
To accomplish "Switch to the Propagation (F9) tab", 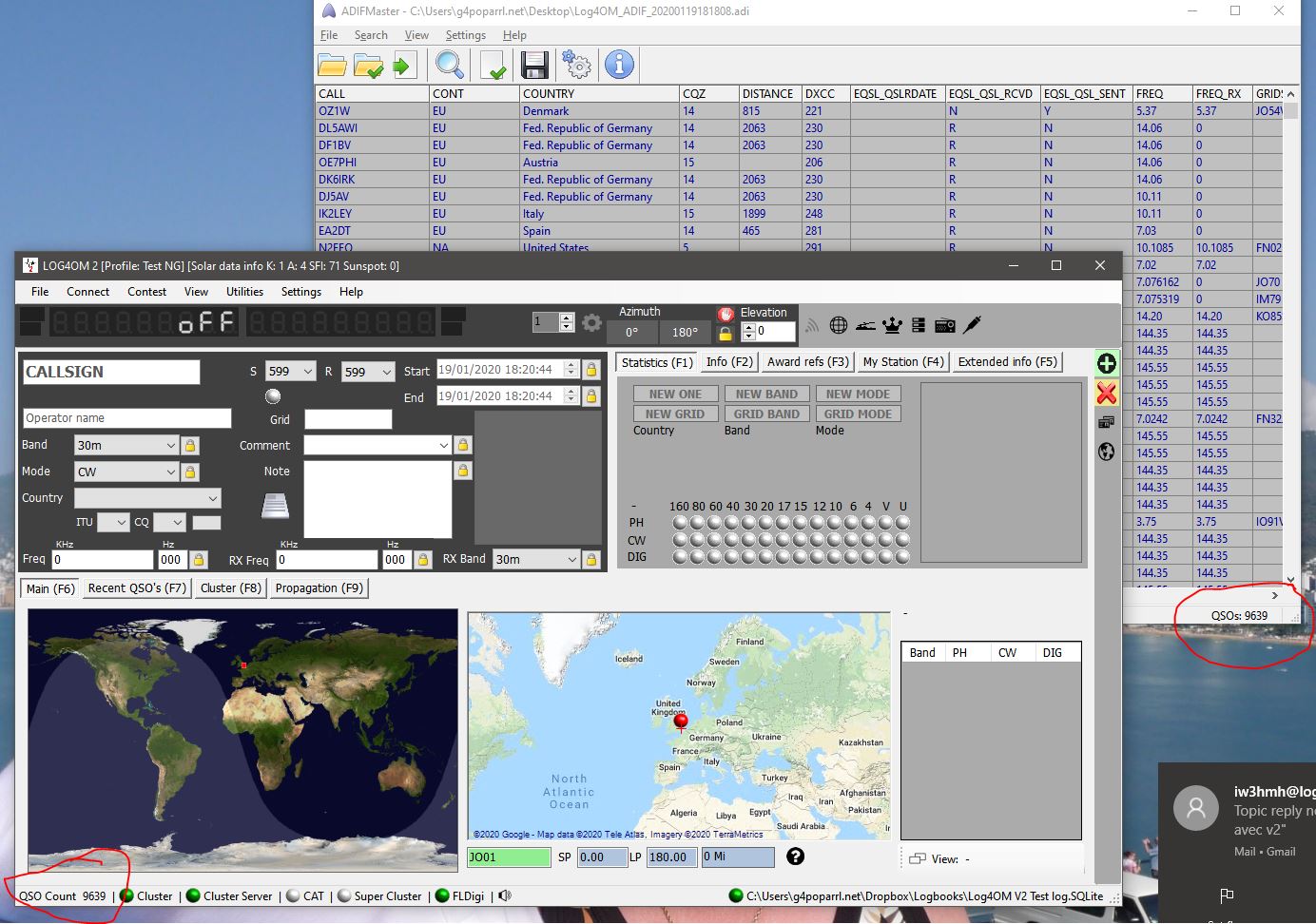I will coord(319,588).
